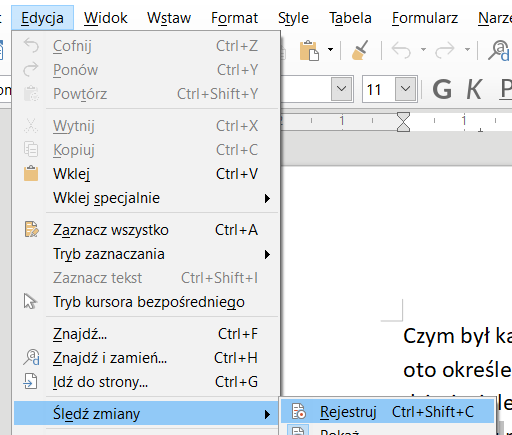Screen dimensions: 512x435
Task: Click the text 'oto określe' in document
Action: click(457, 370)
